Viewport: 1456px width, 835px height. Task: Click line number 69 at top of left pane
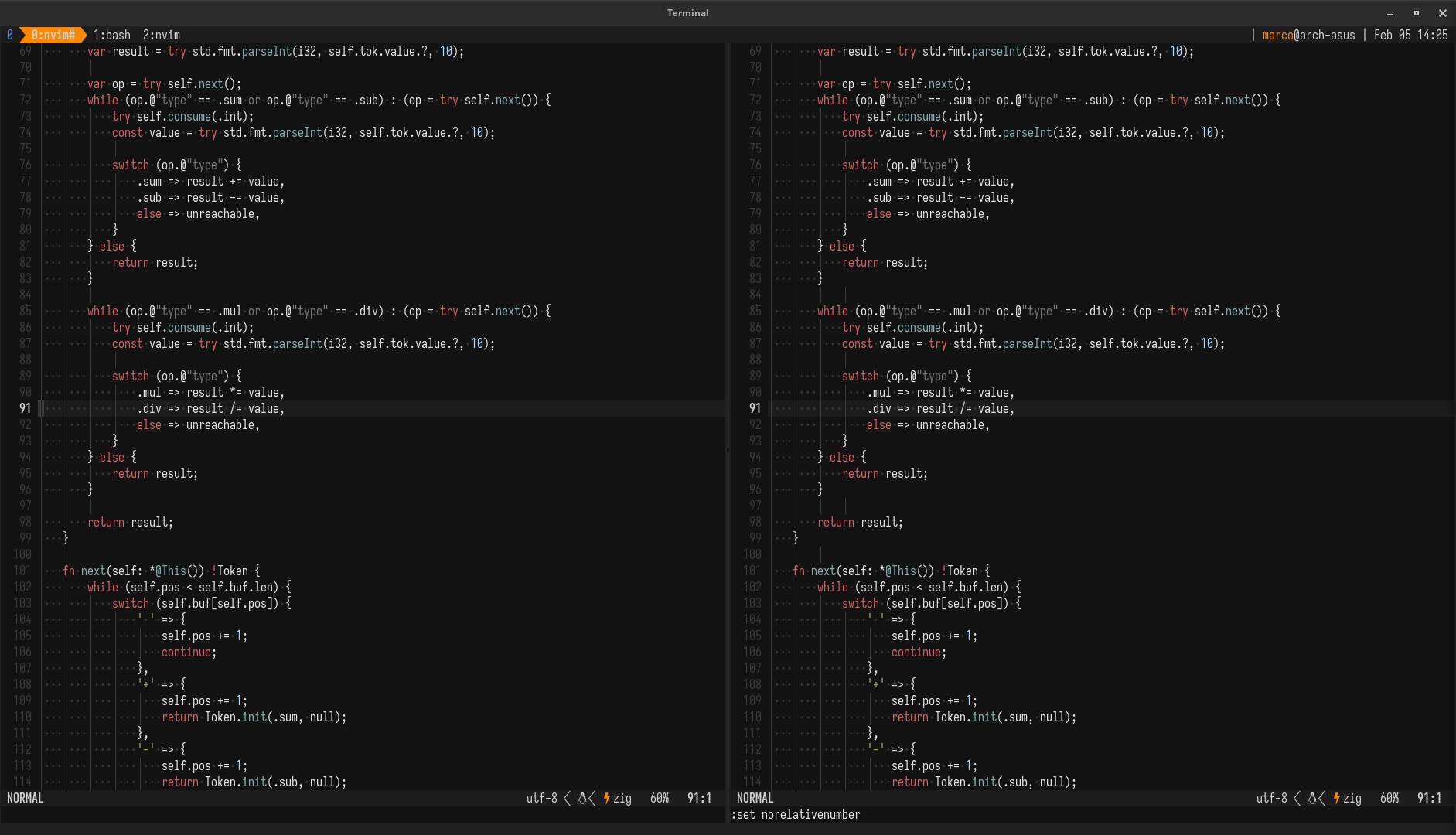click(24, 51)
